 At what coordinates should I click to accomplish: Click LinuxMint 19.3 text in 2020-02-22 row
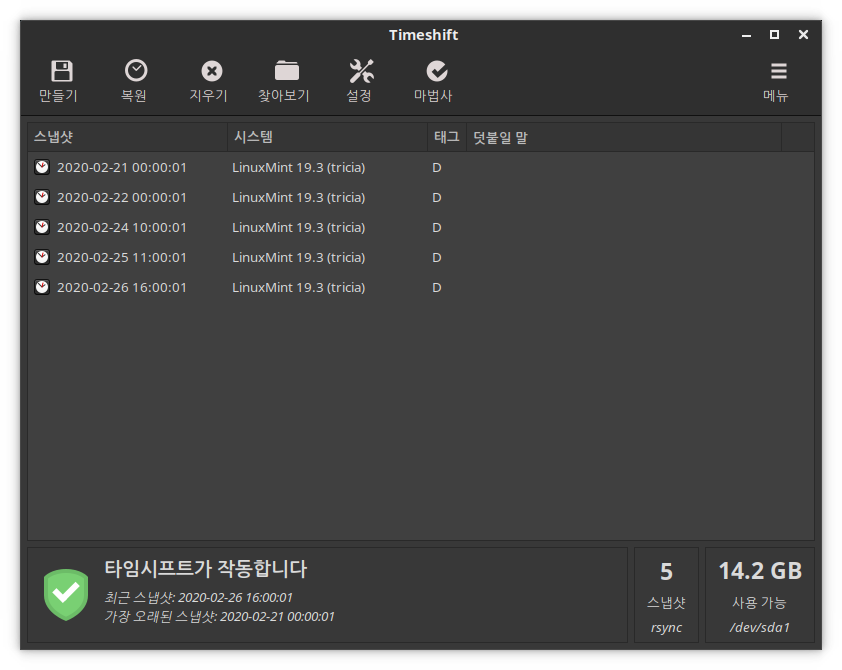pos(299,198)
